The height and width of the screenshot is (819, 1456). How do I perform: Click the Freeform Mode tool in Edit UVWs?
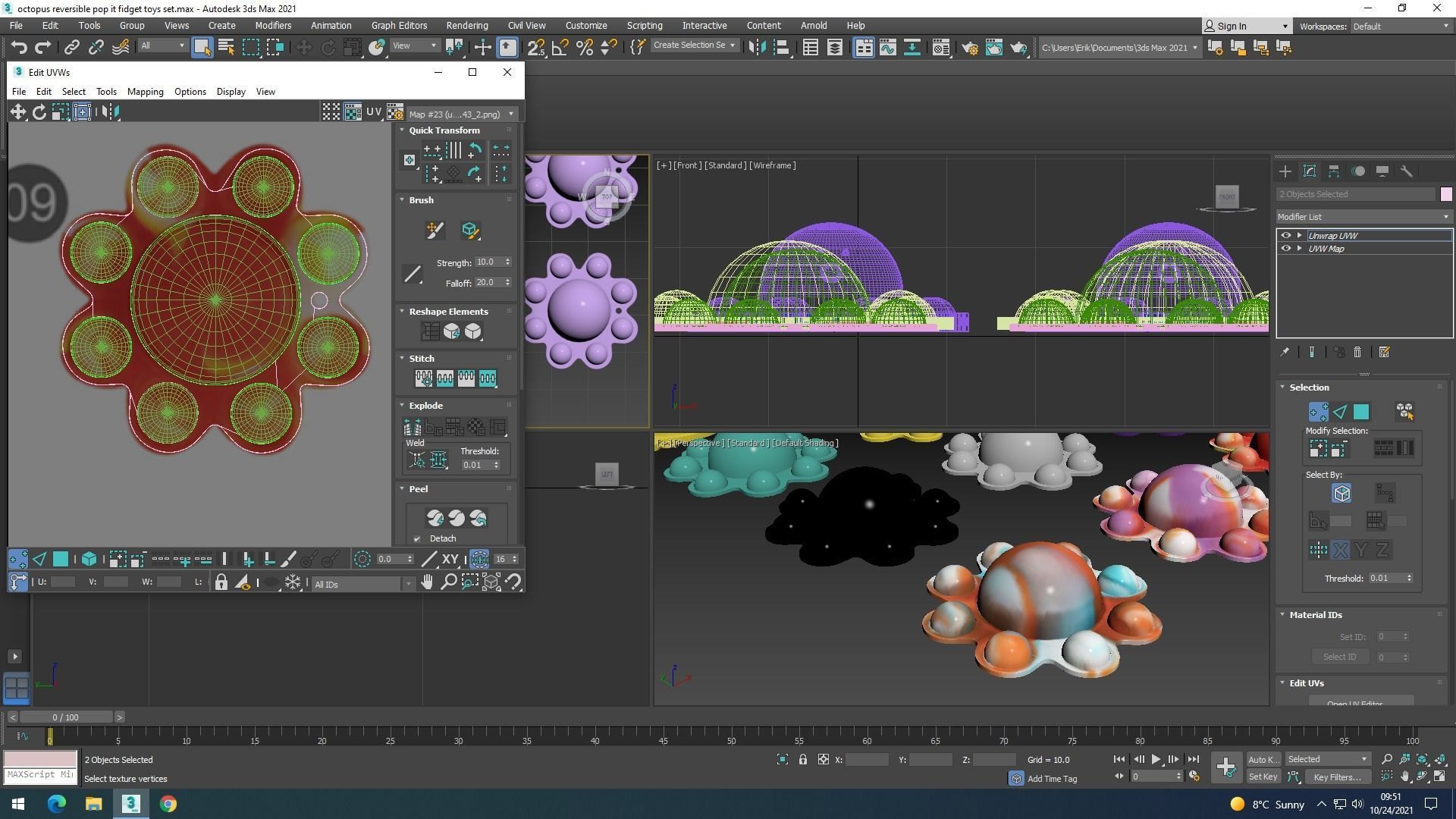tap(82, 112)
